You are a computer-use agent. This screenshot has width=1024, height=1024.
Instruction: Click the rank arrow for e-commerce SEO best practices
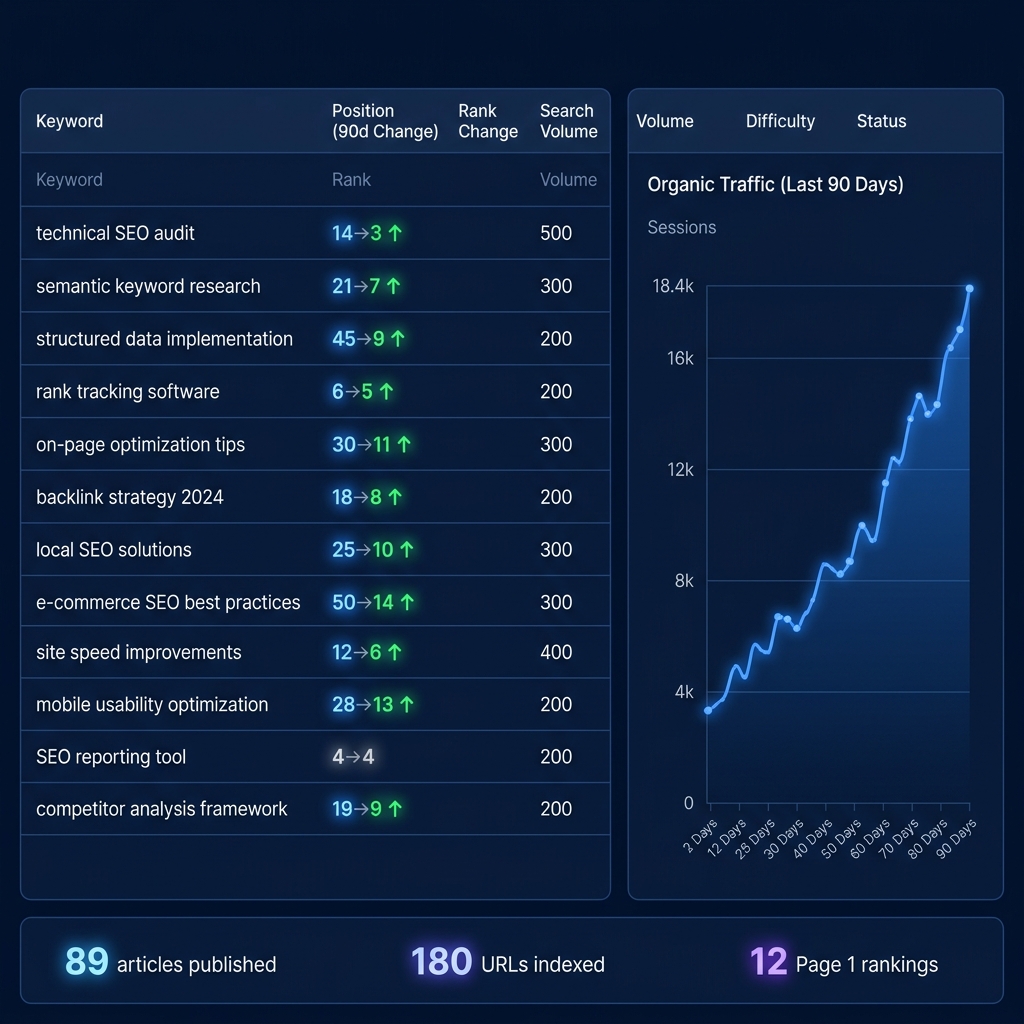(405, 601)
